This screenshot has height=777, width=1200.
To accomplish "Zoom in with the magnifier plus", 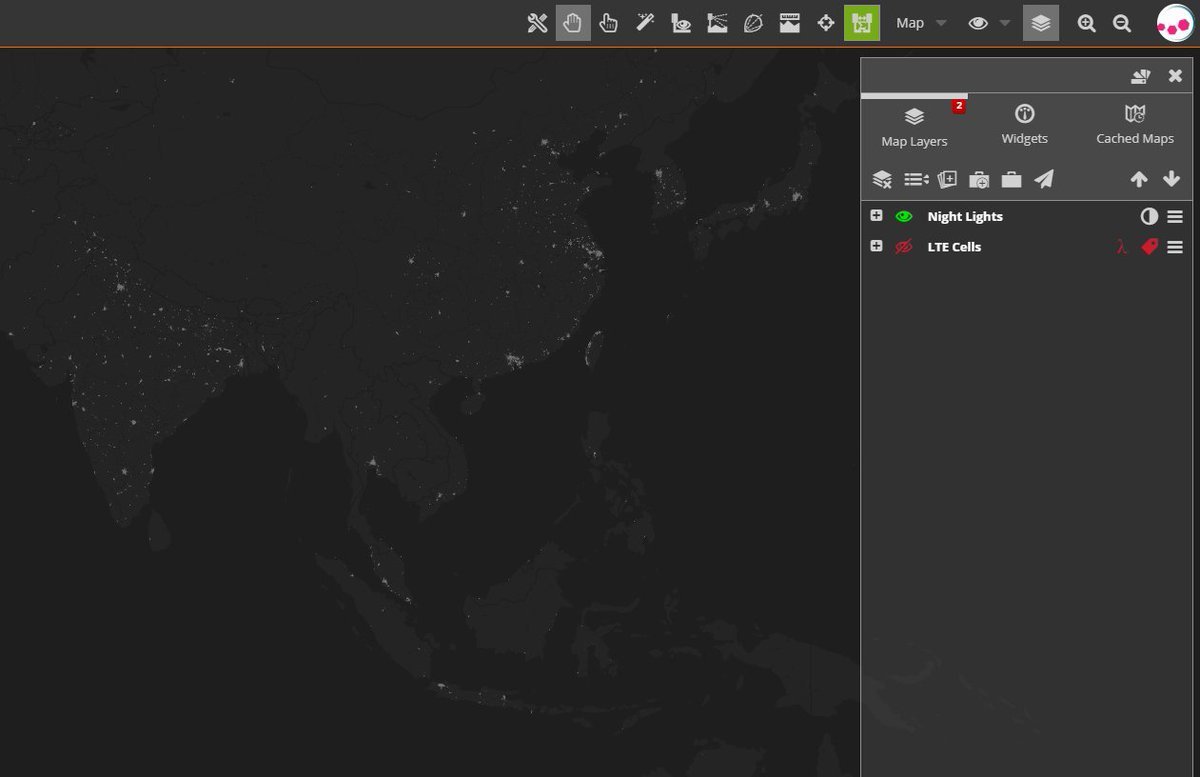I will (x=1087, y=23).
